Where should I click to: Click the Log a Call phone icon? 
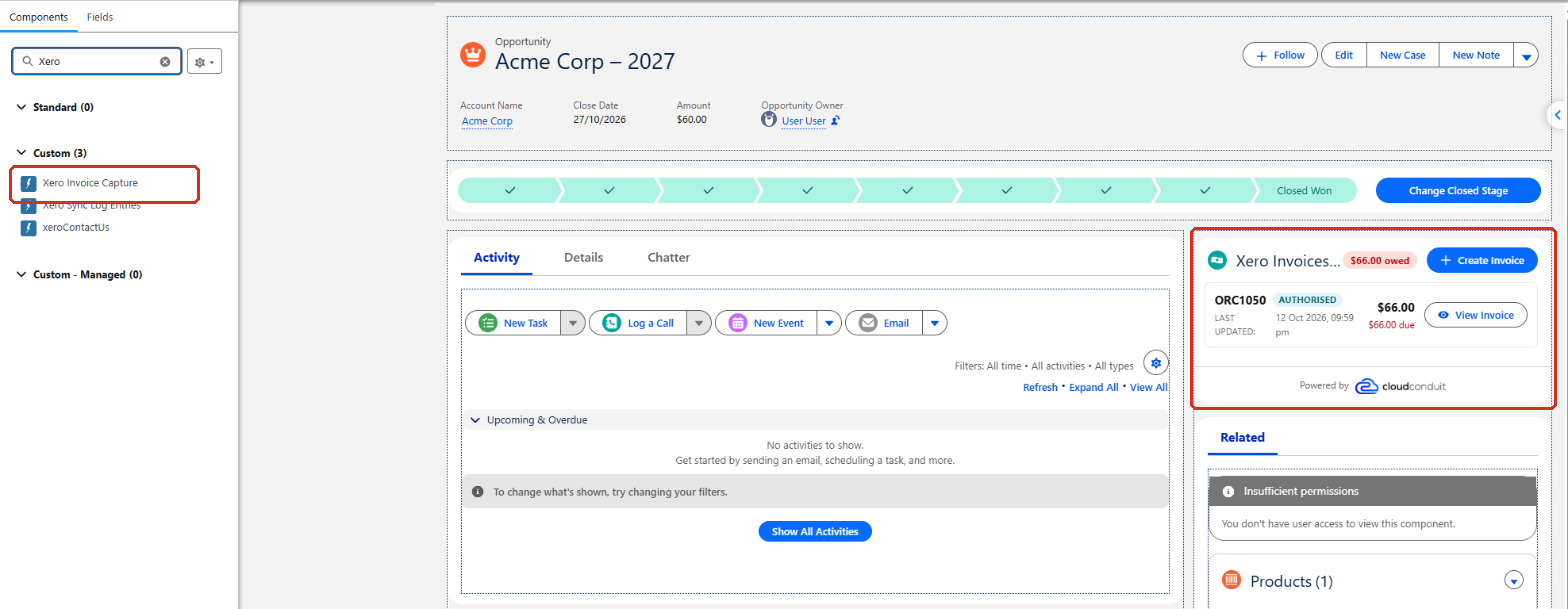(x=611, y=323)
